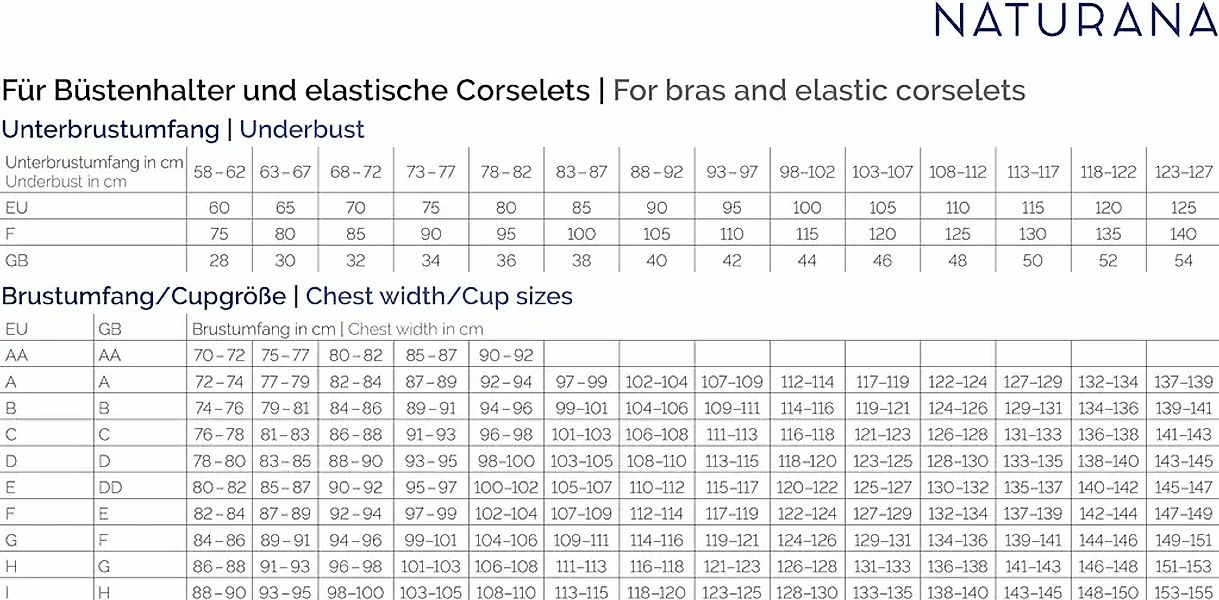1219x600 pixels.
Task: Click the 90–92 cell in the AA cup row
Action: [x=507, y=355]
